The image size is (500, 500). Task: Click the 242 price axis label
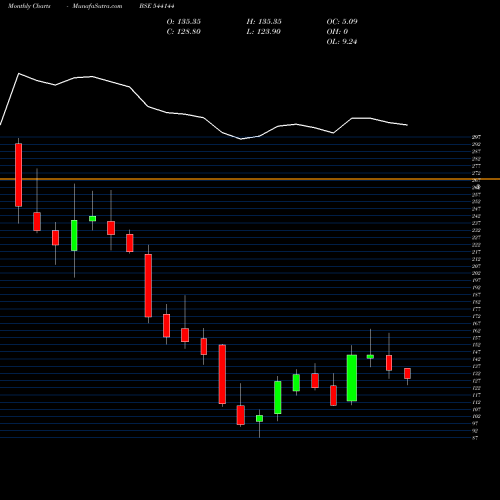tap(476, 216)
